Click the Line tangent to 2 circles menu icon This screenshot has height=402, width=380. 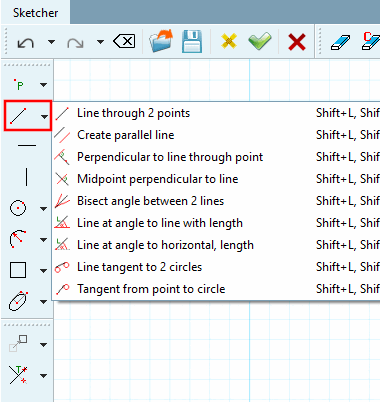(62, 267)
